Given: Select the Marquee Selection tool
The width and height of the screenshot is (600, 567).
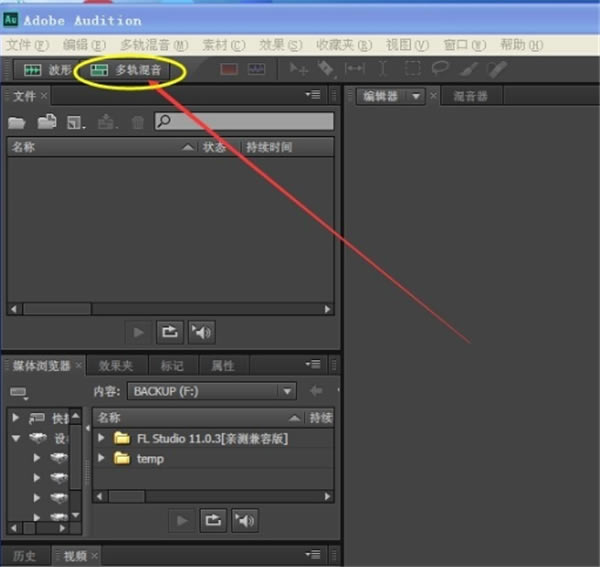Looking at the screenshot, I should click(412, 69).
